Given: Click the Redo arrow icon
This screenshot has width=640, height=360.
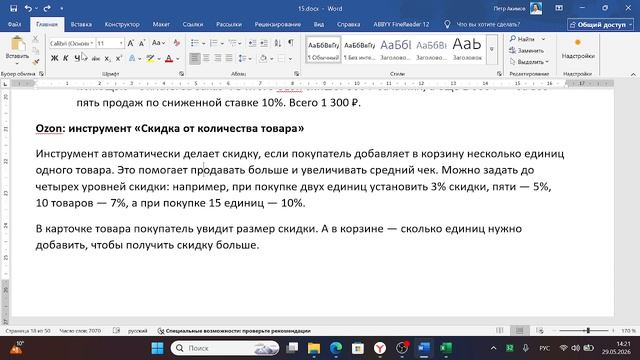Looking at the screenshot, I should click(x=47, y=8).
